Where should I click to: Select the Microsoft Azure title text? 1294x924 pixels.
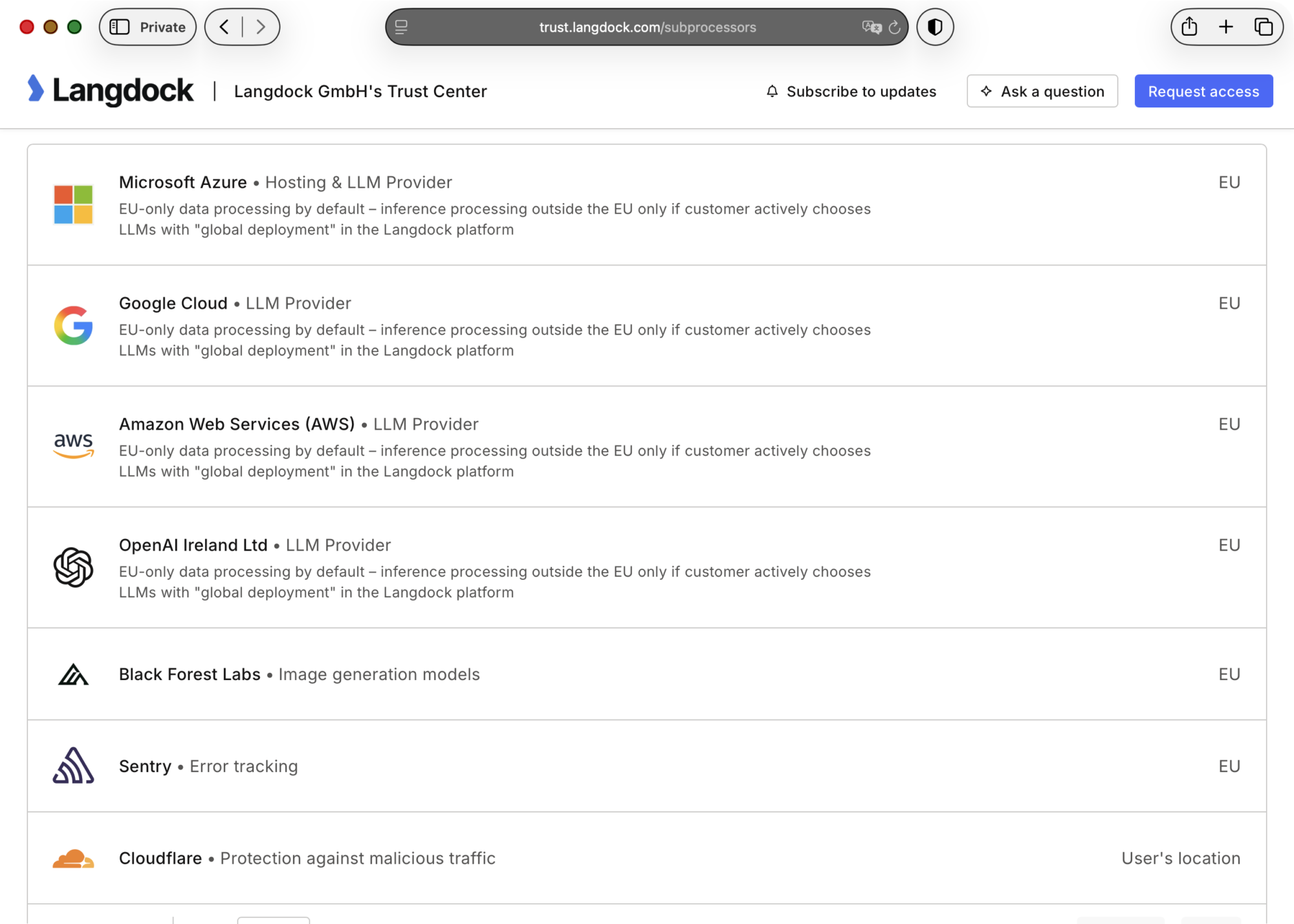click(x=183, y=182)
